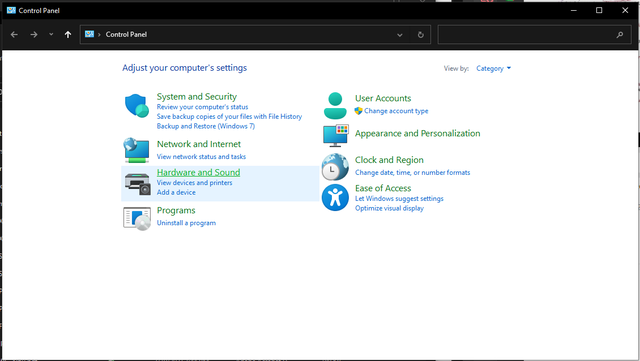This screenshot has width=640, height=361.
Task: Open Save backup copies with File History
Action: point(229,116)
